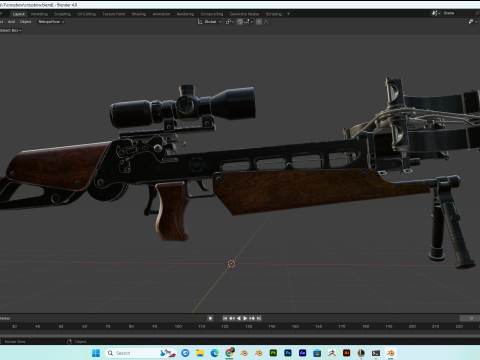Image resolution: width=480 pixels, height=360 pixels.
Task: Jump to next keyframe
Action: 252,318
